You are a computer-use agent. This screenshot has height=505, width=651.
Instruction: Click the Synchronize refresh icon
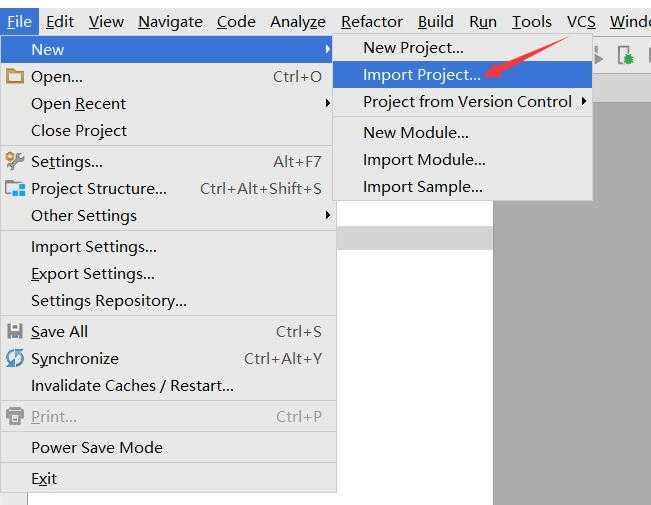15,358
